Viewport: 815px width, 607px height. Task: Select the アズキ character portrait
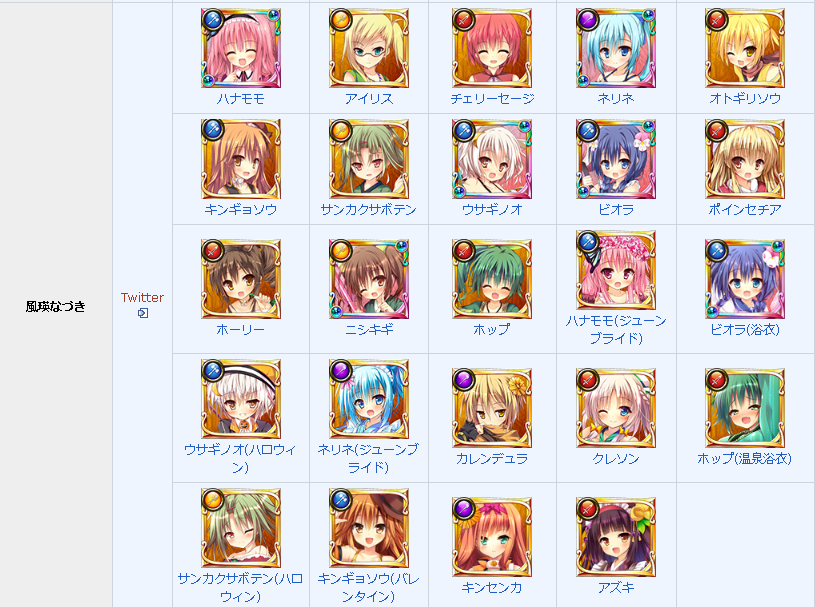616,537
